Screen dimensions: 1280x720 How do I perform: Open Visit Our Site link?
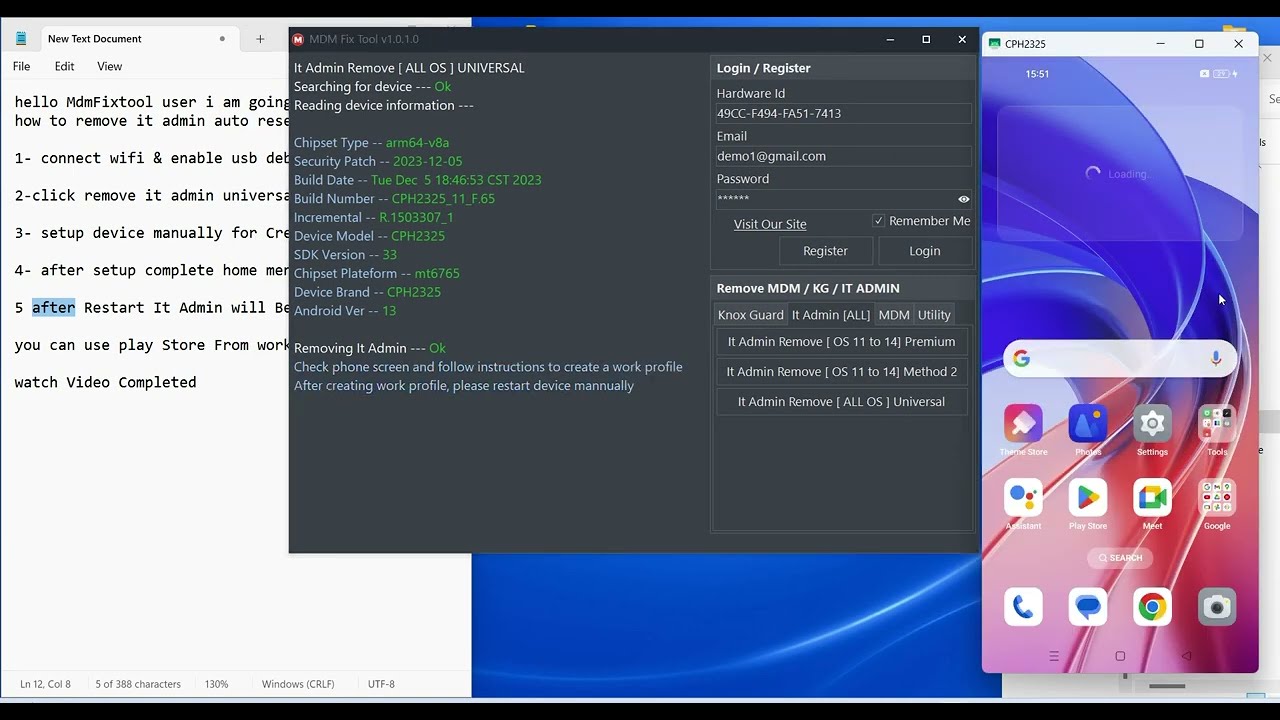click(770, 224)
